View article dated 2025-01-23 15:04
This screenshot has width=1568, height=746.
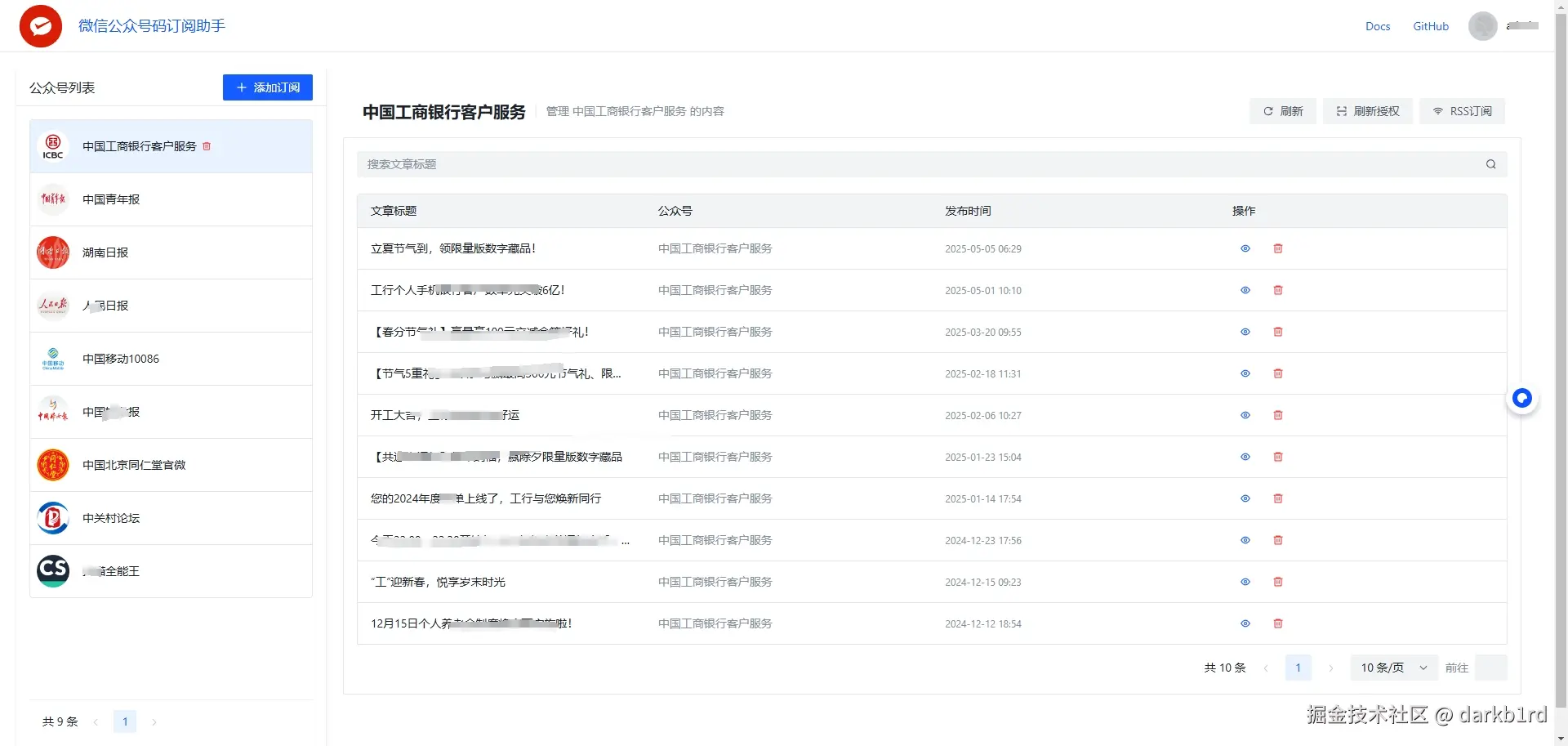coord(1245,457)
